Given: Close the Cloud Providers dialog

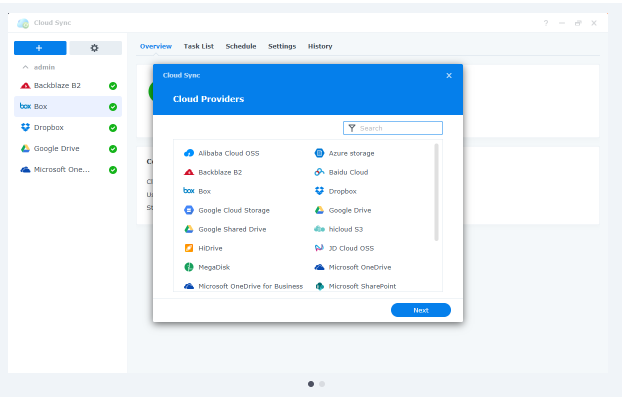Looking at the screenshot, I should click(x=448, y=75).
